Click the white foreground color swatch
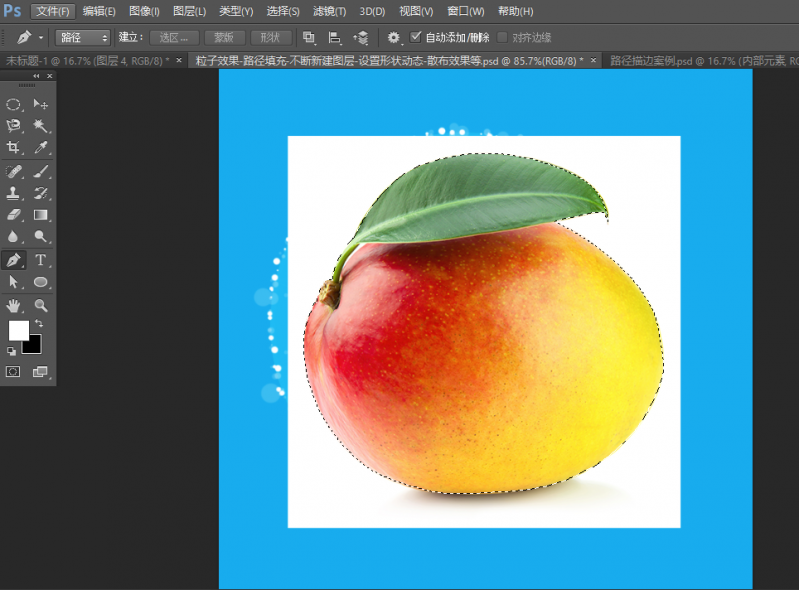 [x=18, y=330]
